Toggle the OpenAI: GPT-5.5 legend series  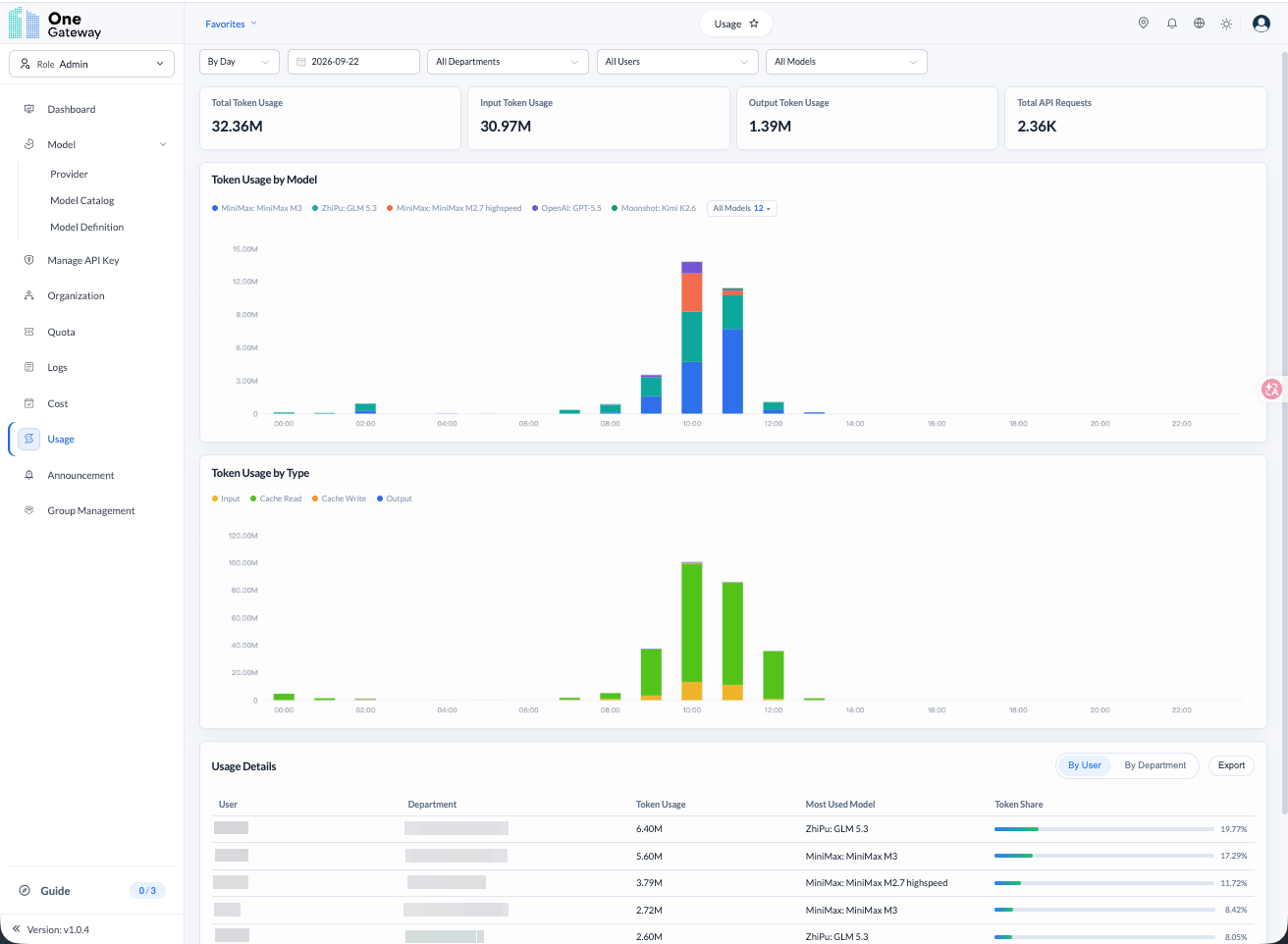tap(566, 208)
